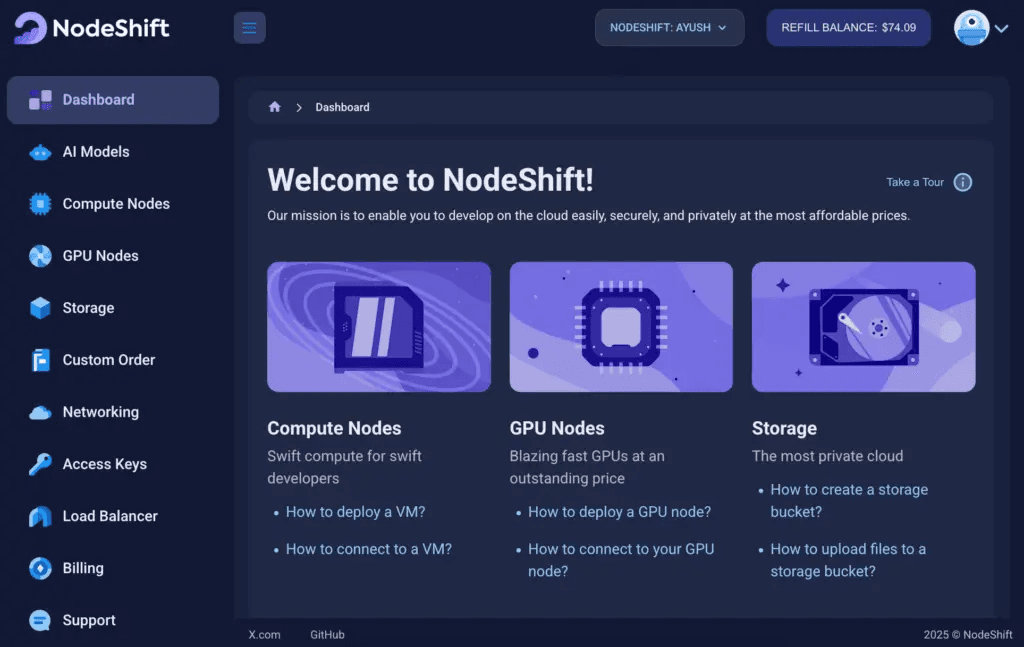Click the home icon in the breadcrumb
1024x647 pixels.
[x=274, y=107]
